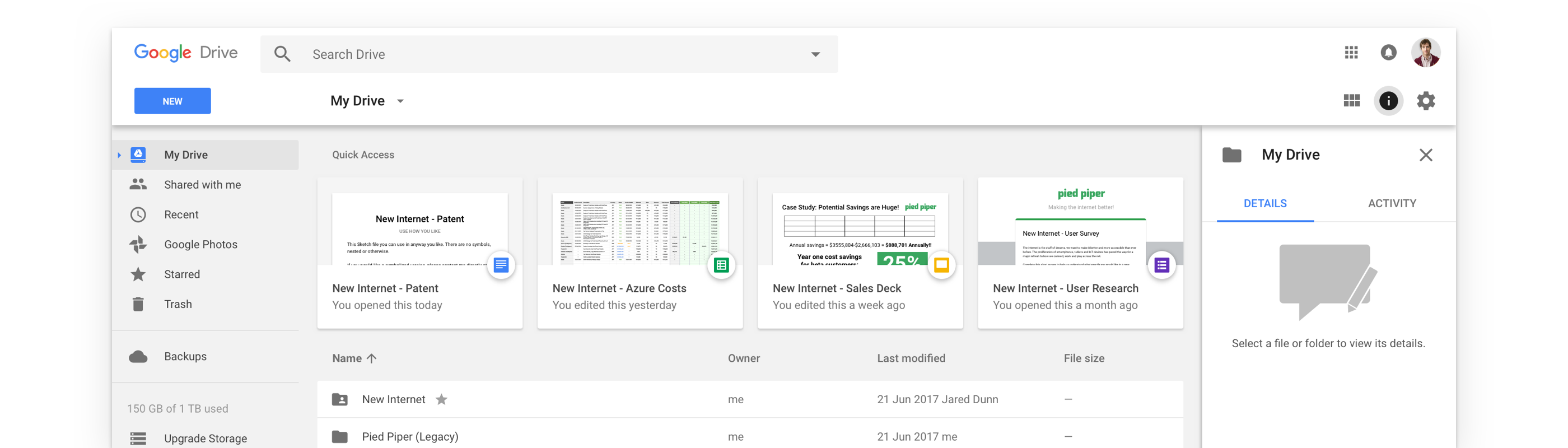Click the folder icon in details panel header

(x=1231, y=155)
